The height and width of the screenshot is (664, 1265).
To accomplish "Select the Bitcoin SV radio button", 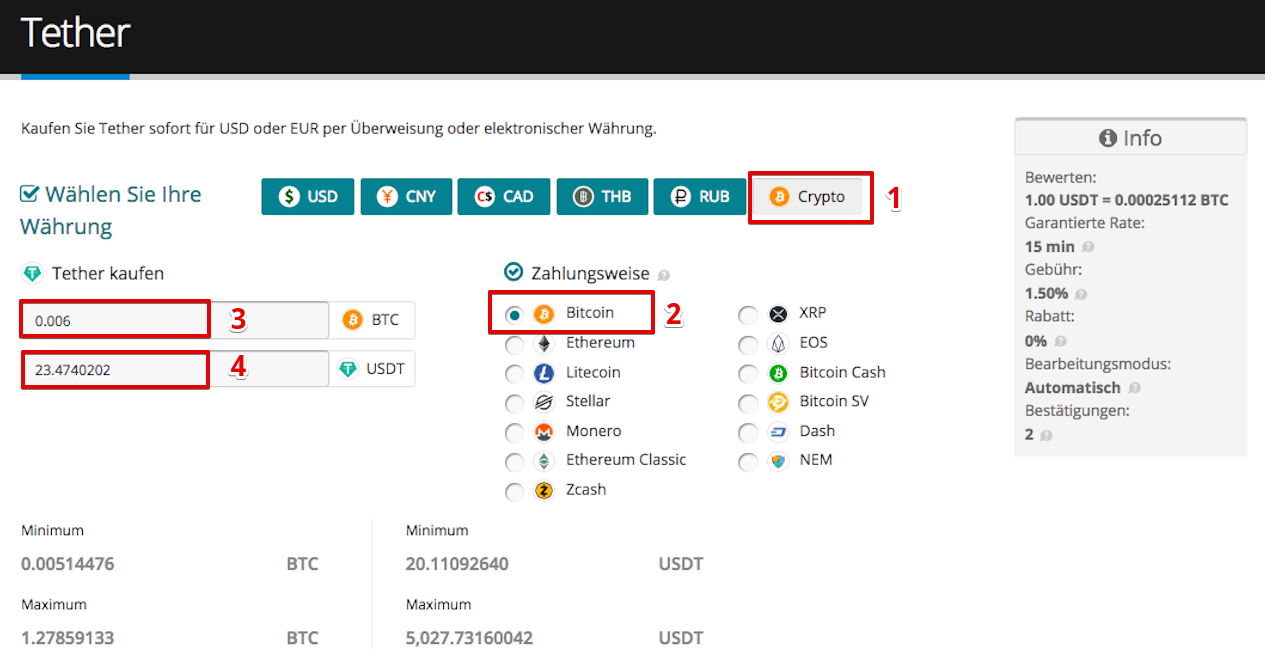I will pos(748,404).
